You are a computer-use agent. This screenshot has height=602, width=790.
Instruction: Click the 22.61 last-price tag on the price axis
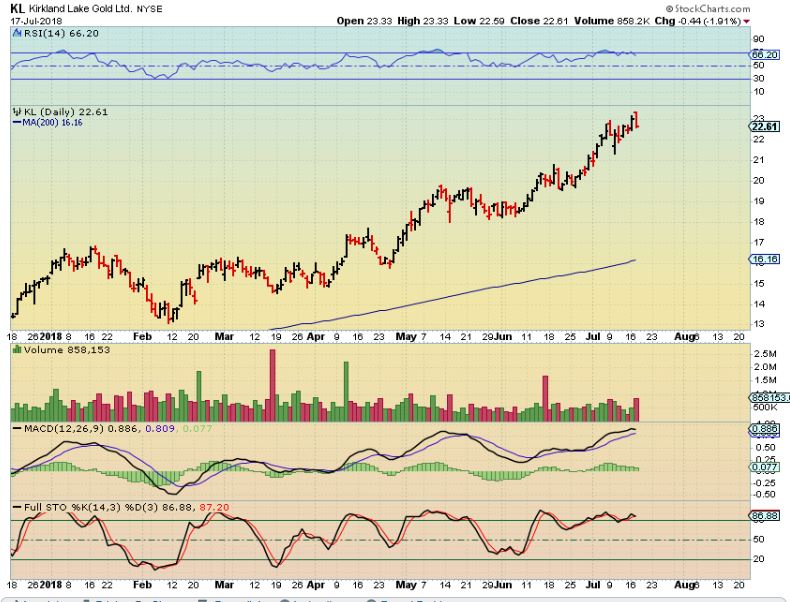pos(764,126)
